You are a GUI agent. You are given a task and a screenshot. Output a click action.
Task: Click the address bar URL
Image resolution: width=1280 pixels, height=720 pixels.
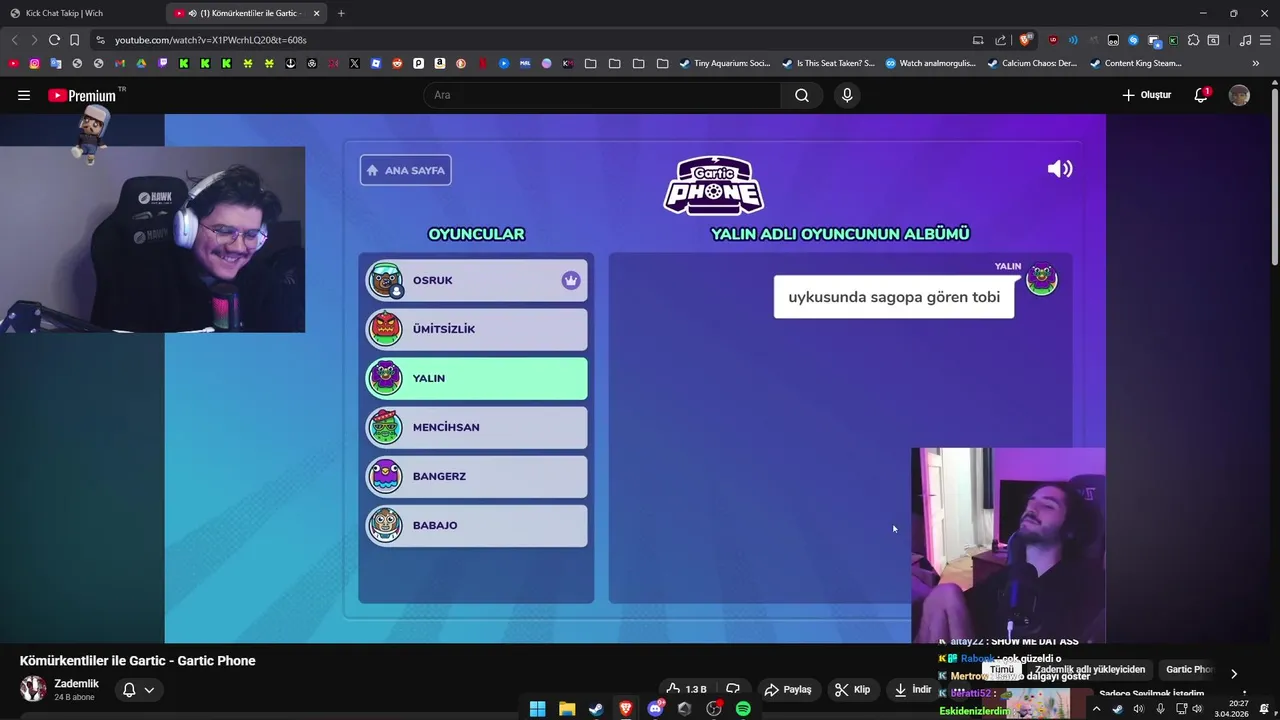[x=210, y=40]
